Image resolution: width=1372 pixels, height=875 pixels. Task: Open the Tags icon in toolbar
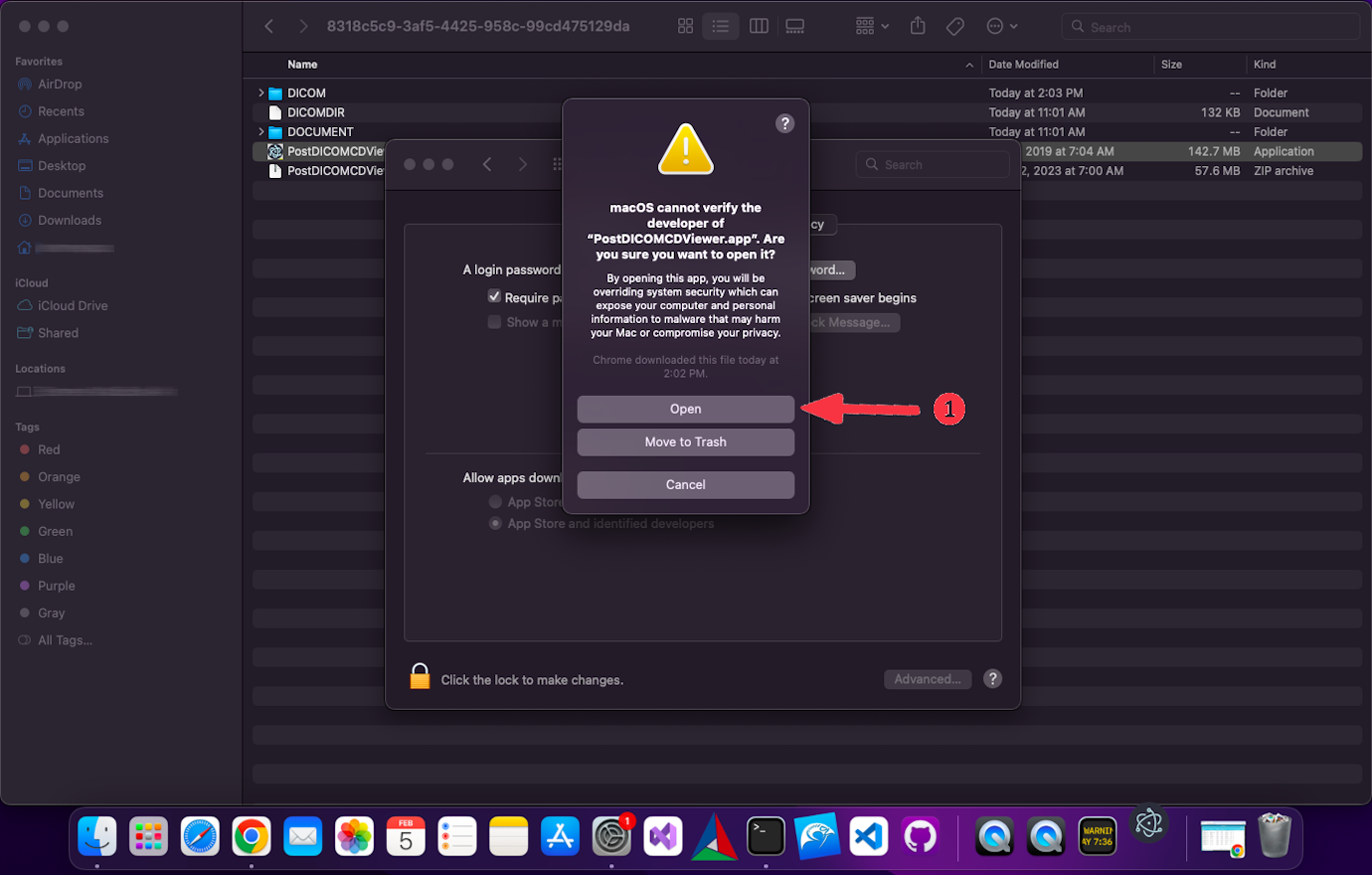pyautogui.click(x=954, y=26)
